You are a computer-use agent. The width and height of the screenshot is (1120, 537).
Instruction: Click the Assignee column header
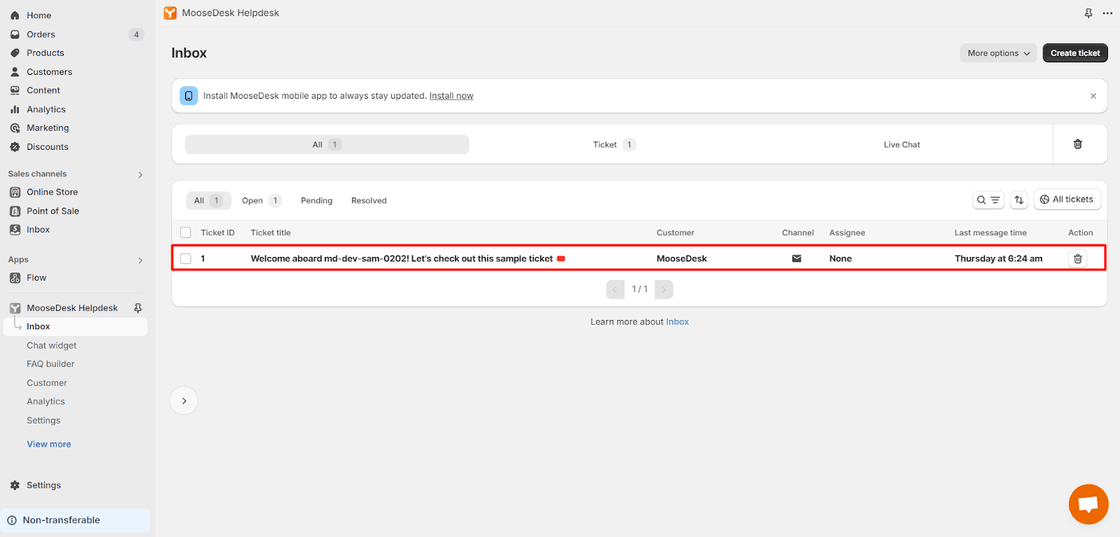847,233
